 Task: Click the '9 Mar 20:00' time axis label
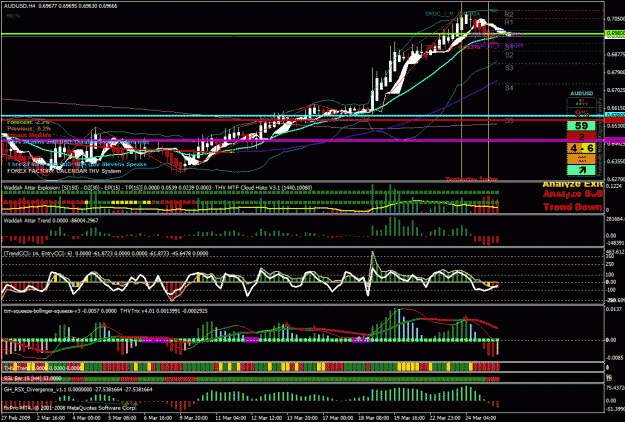tap(194, 418)
